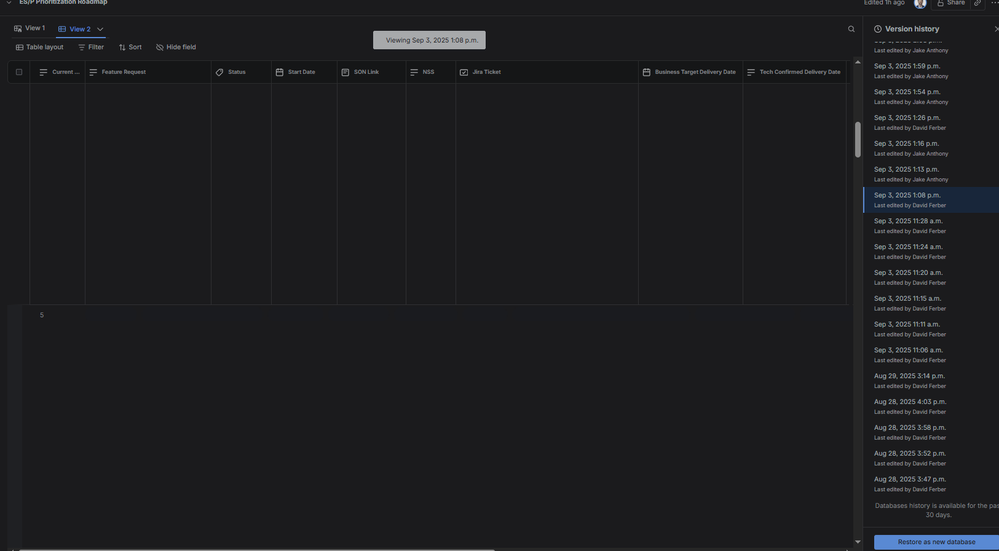The image size is (999, 551).
Task: Select version Aug 28, 2025 3:52 p.m.
Action: coord(931,458)
